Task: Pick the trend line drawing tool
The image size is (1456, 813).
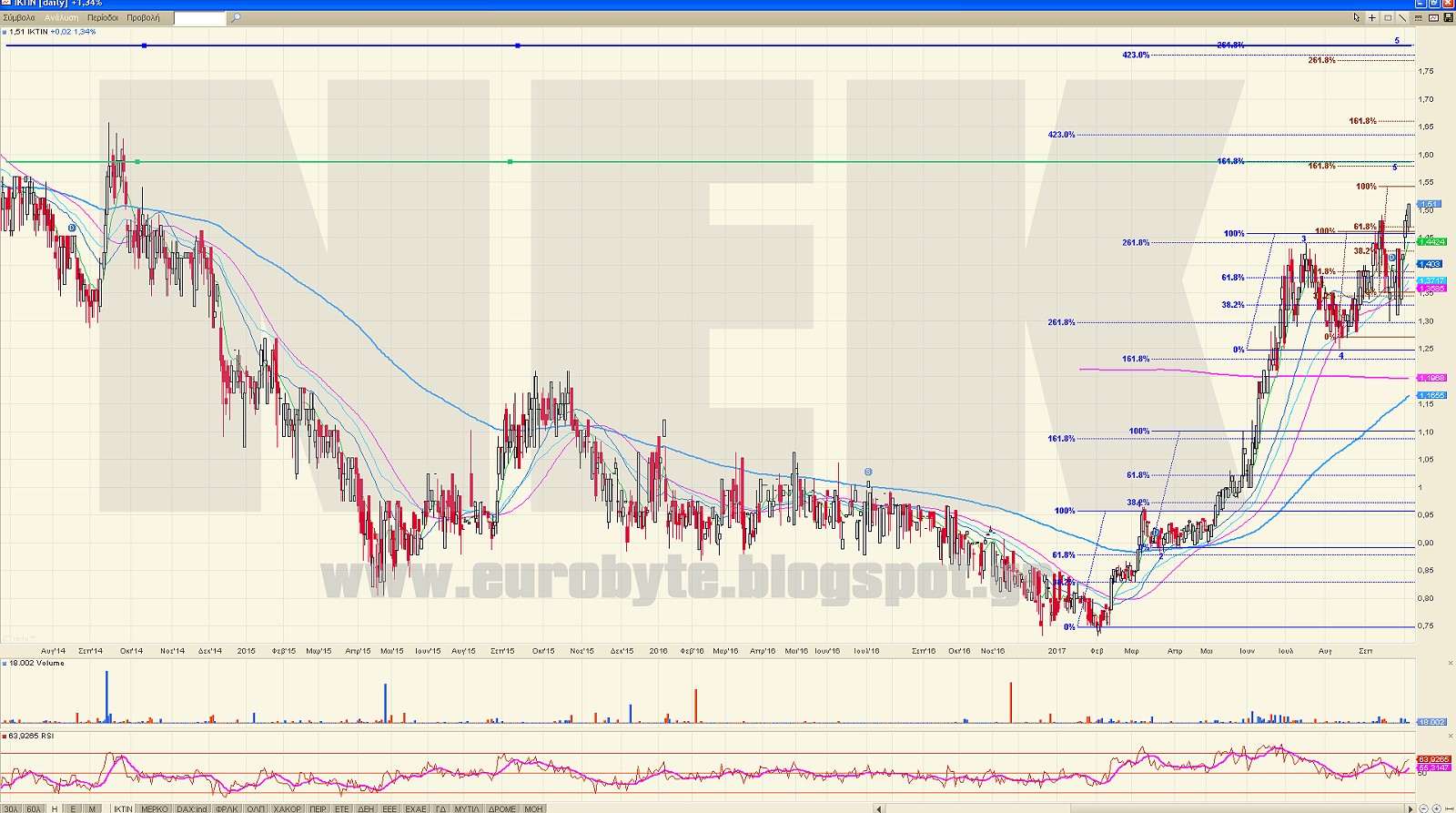Action: coord(1402,17)
